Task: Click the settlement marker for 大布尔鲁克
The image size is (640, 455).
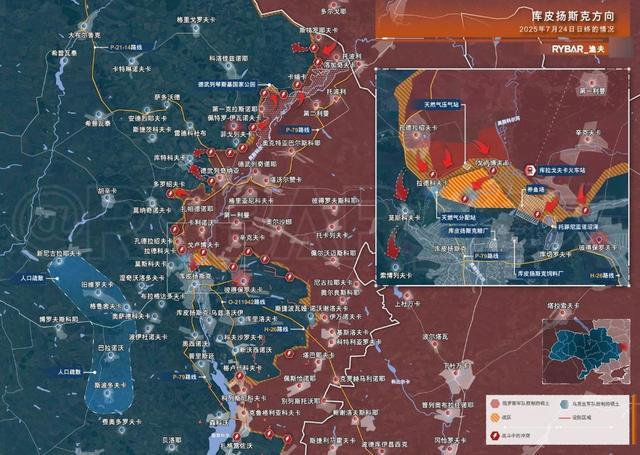Action: tap(84, 27)
